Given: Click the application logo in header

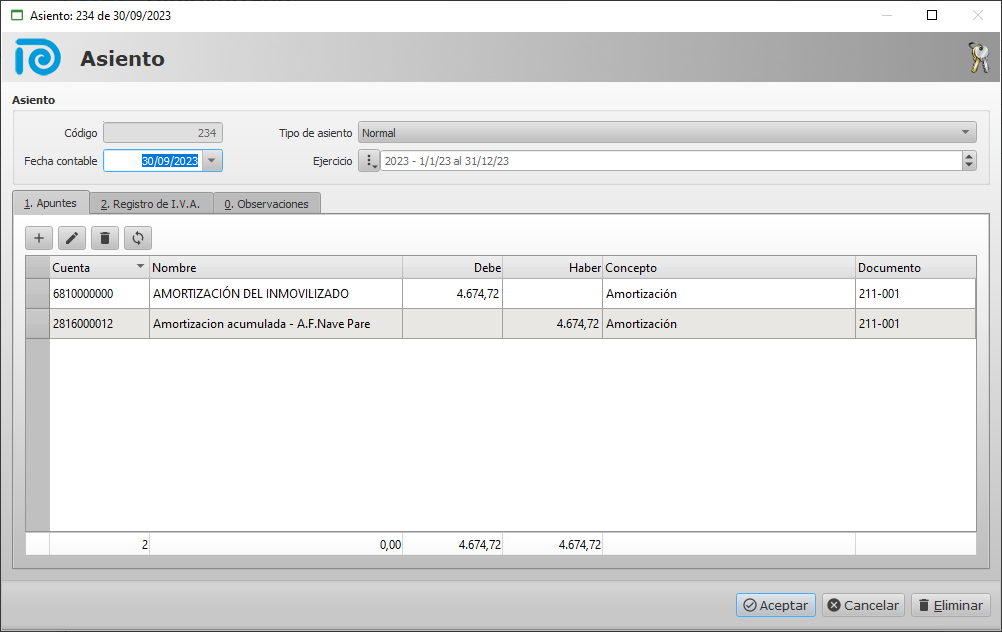Looking at the screenshot, I should [x=38, y=58].
